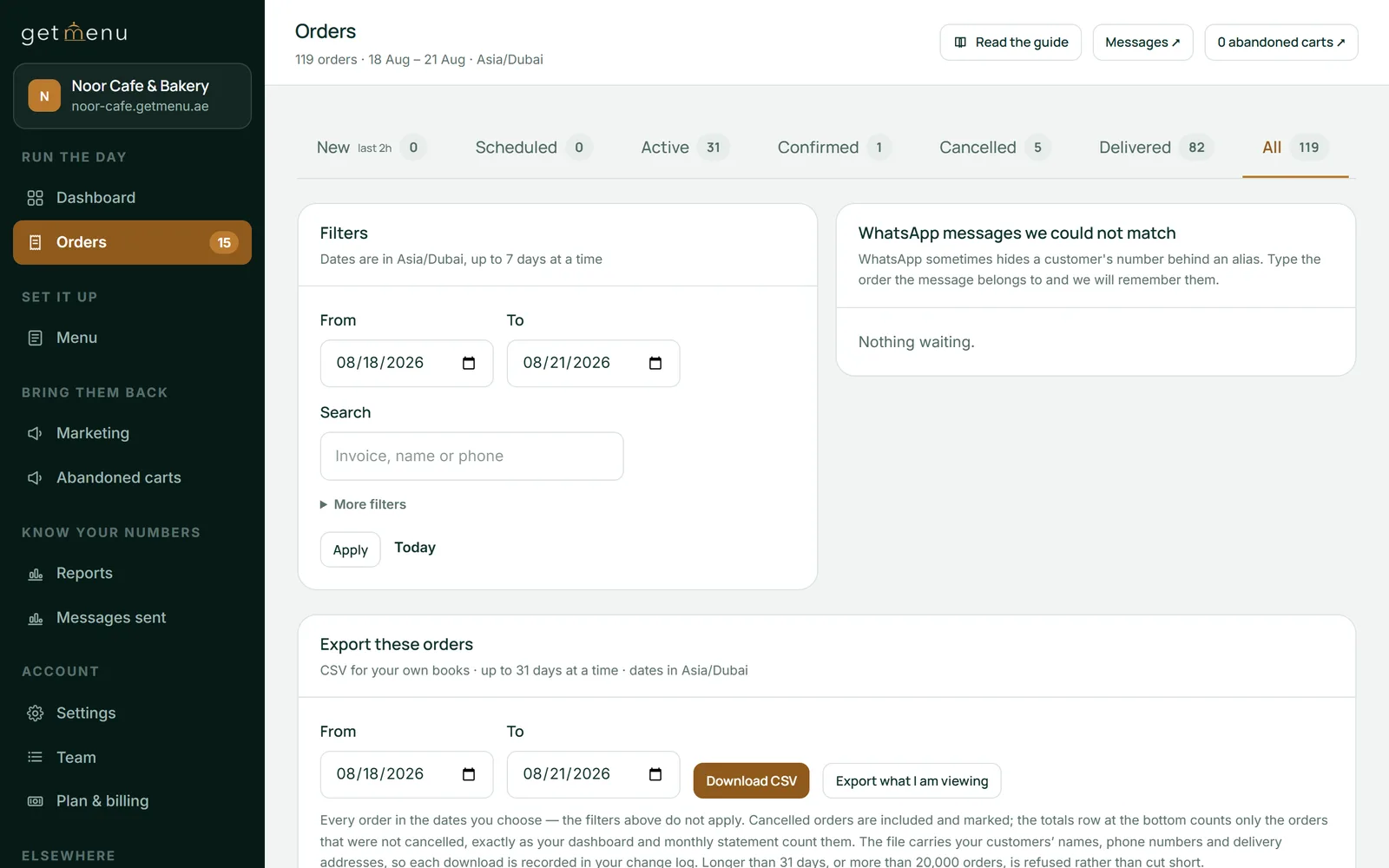
Task: Open Messages sent in sidebar
Action: 132,618
